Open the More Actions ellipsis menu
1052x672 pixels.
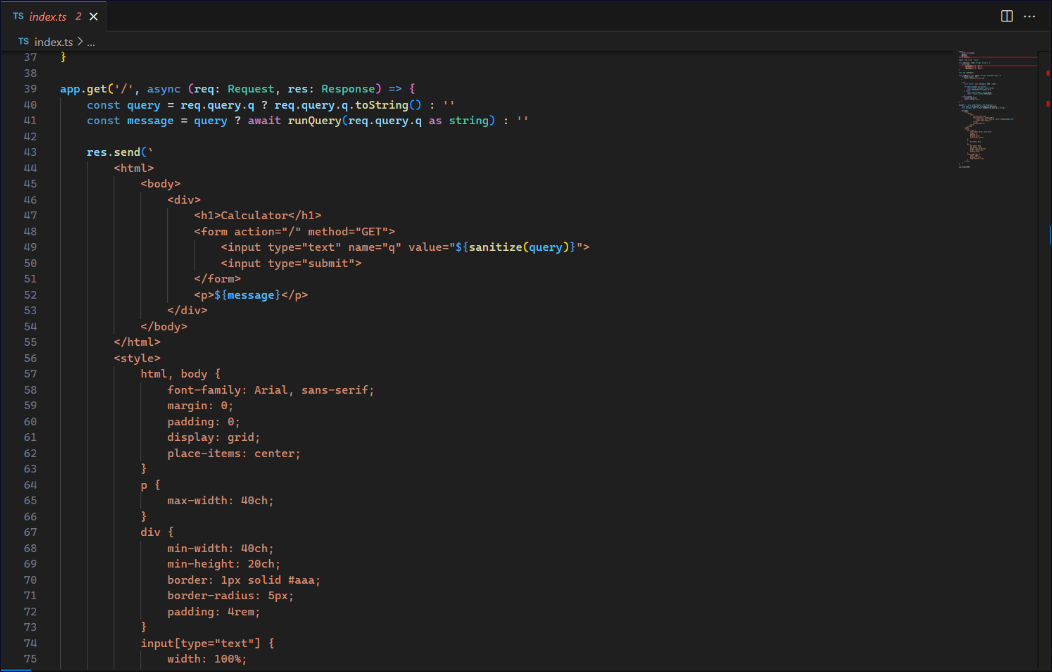click(1030, 16)
